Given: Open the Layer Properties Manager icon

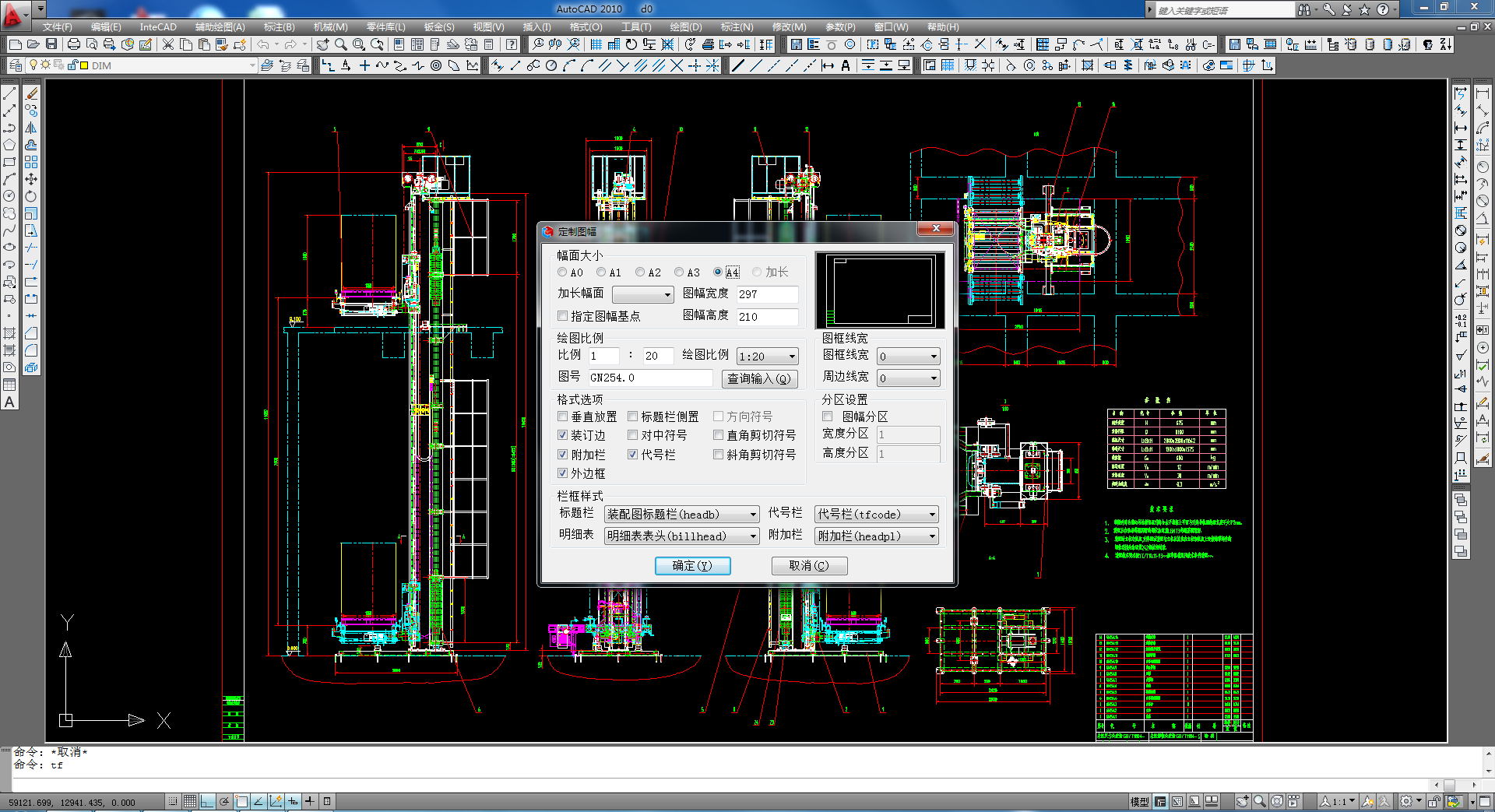Looking at the screenshot, I should 16,65.
